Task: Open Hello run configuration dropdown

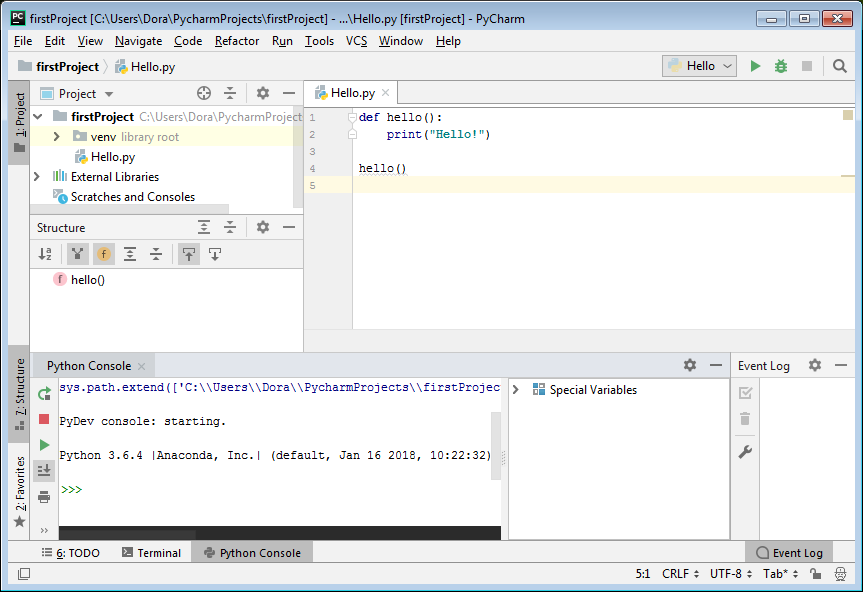Action: (699, 66)
